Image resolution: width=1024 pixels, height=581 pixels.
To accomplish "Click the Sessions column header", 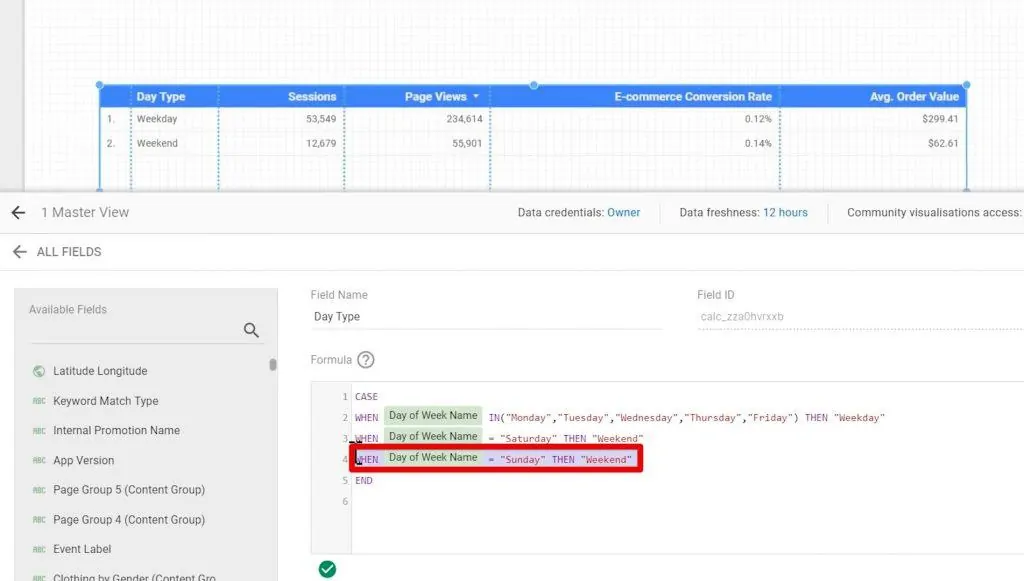I will point(311,97).
